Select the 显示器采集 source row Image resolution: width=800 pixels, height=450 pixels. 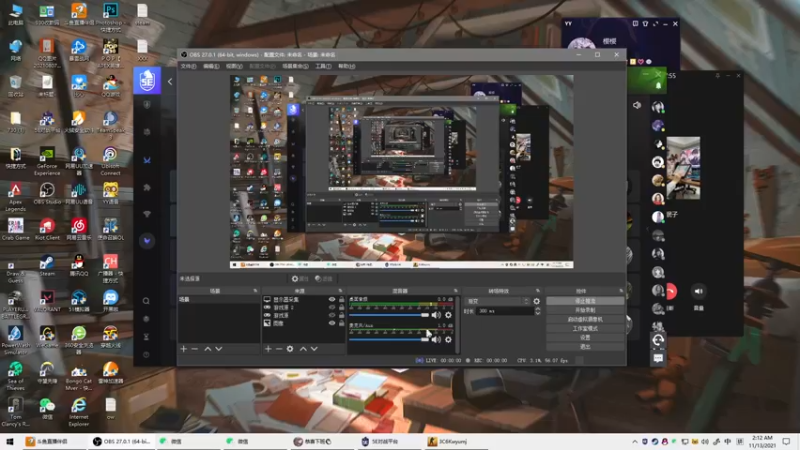(304, 299)
